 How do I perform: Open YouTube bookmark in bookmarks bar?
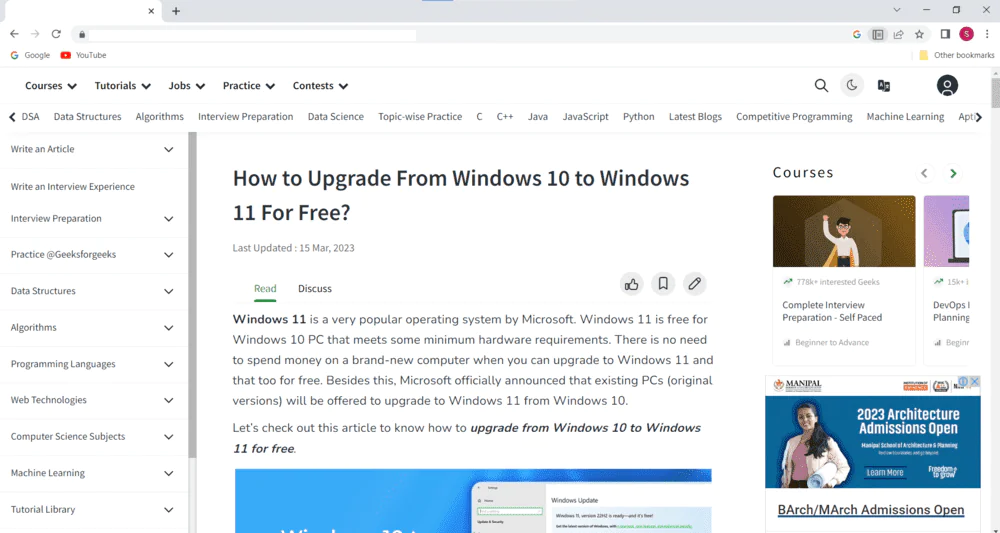point(83,55)
